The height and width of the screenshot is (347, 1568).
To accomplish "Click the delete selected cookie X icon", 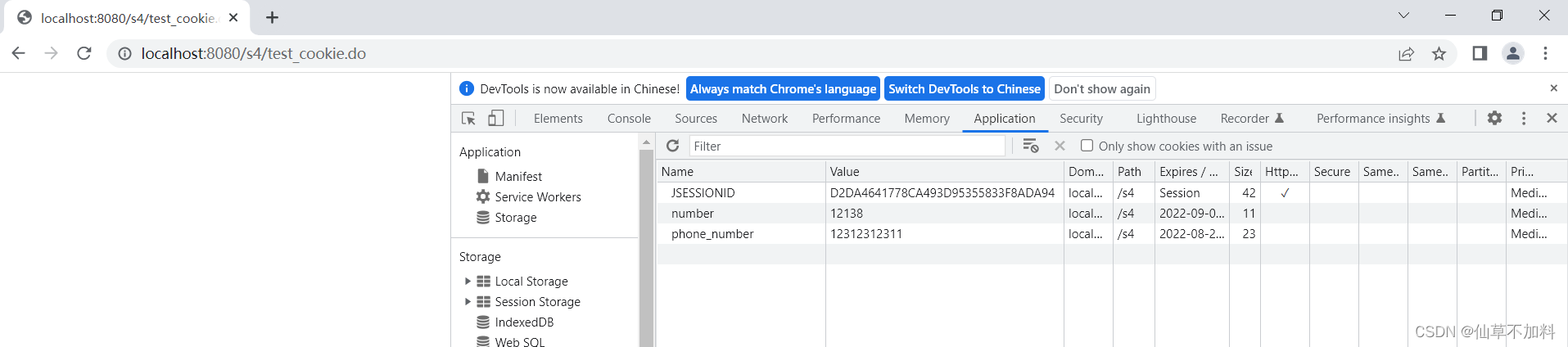I will [1060, 146].
